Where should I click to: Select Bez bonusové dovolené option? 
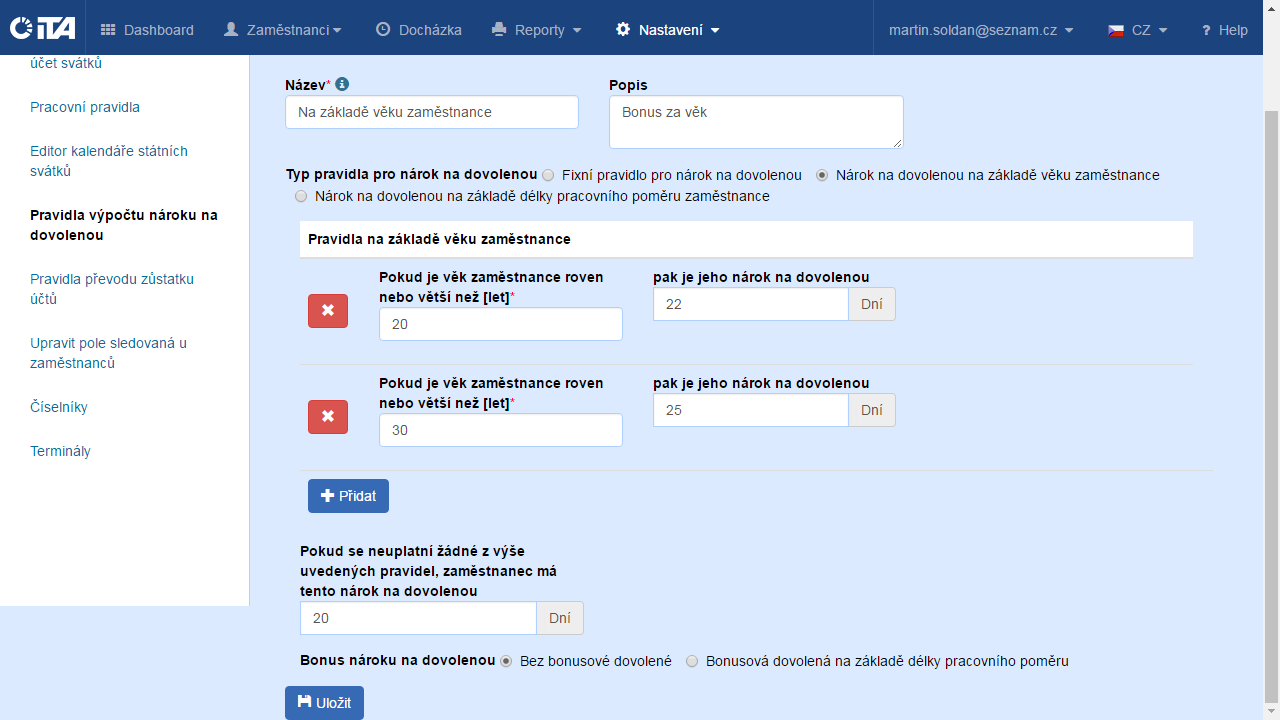(x=506, y=661)
